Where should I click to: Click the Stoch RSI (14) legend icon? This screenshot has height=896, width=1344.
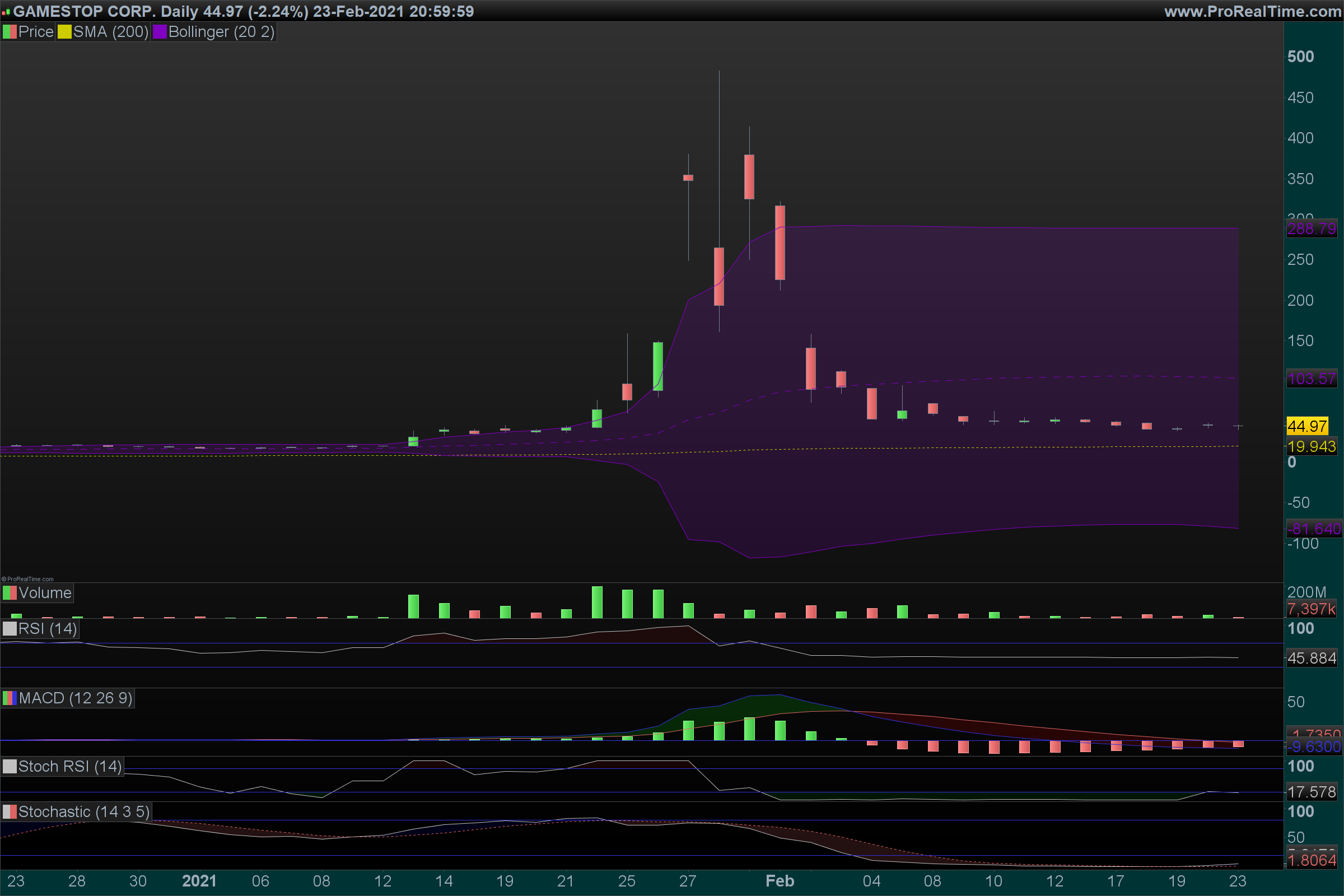coord(10,767)
